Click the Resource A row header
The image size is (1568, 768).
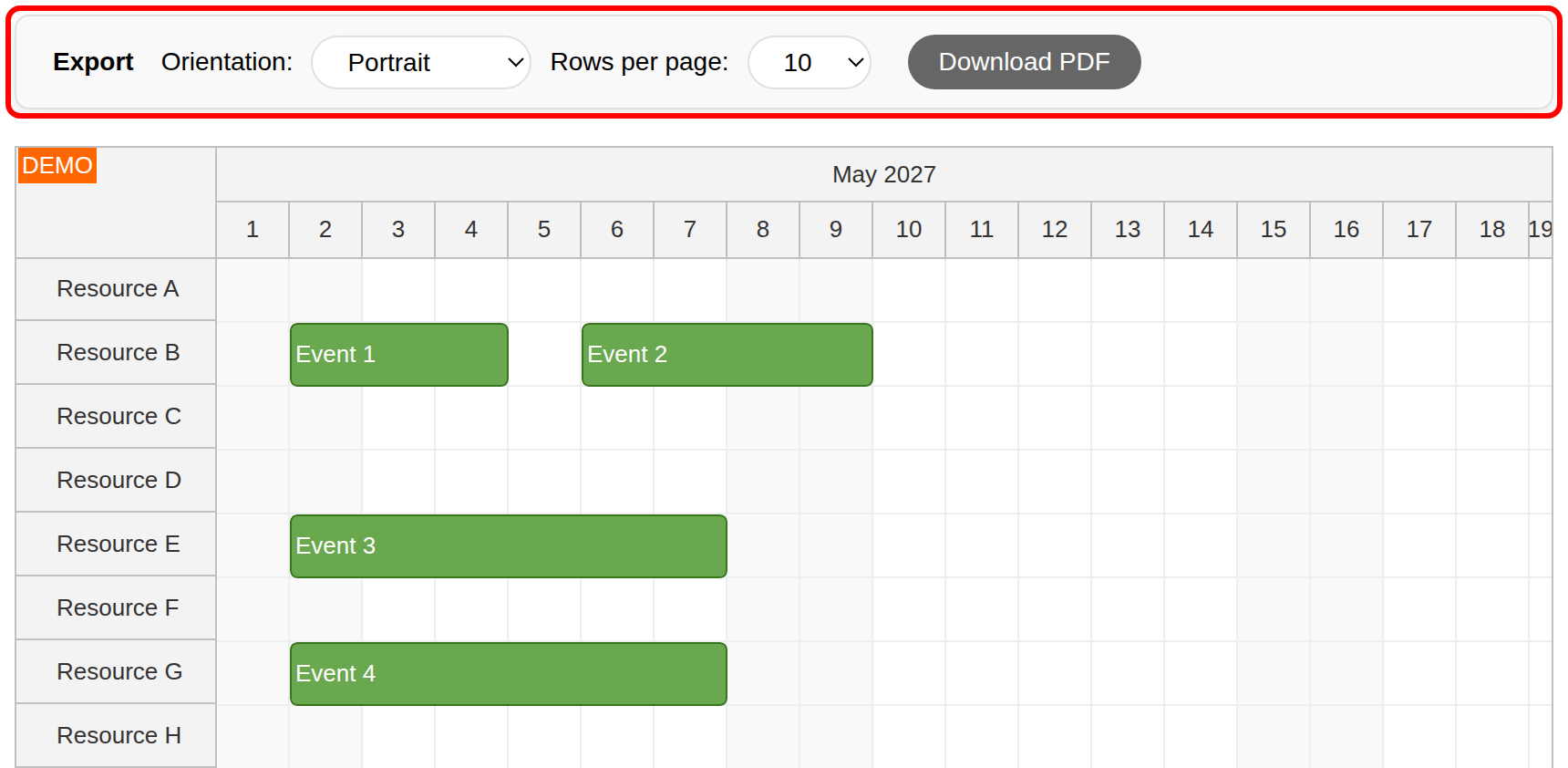[116, 289]
